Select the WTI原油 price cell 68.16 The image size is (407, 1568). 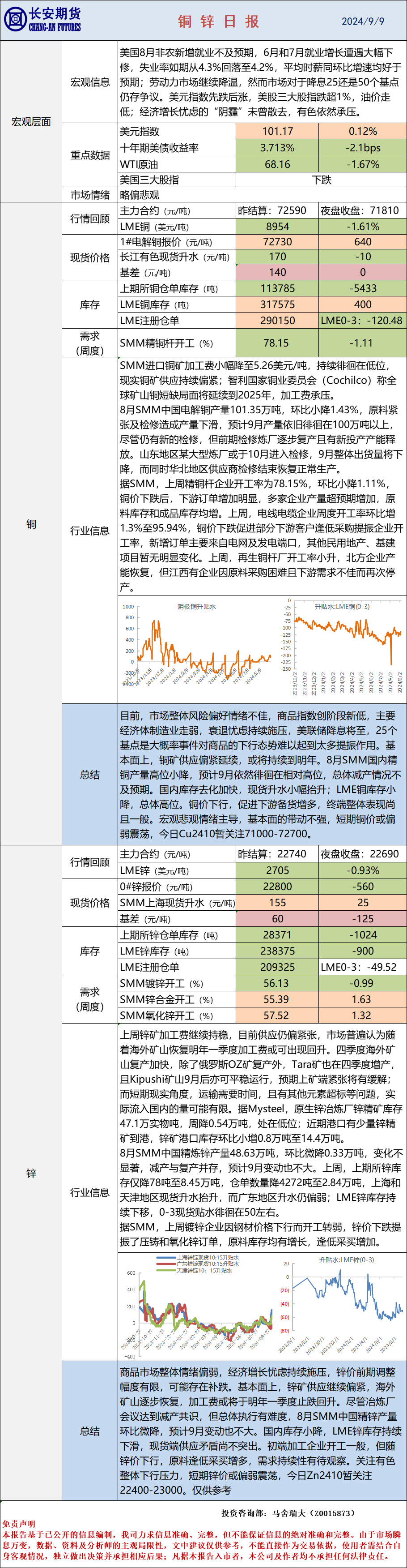tap(277, 164)
